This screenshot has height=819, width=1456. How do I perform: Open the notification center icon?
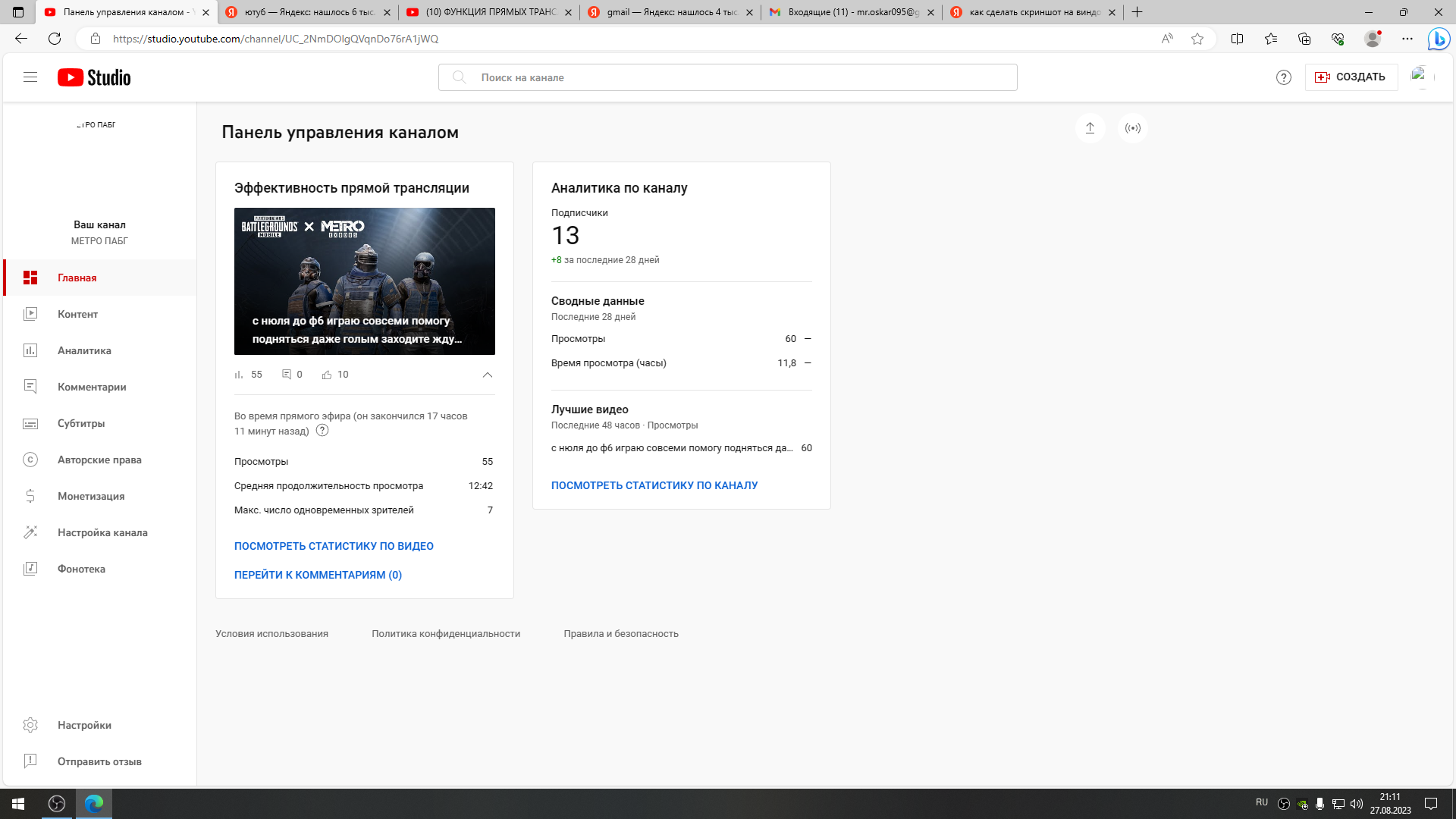click(x=1432, y=804)
